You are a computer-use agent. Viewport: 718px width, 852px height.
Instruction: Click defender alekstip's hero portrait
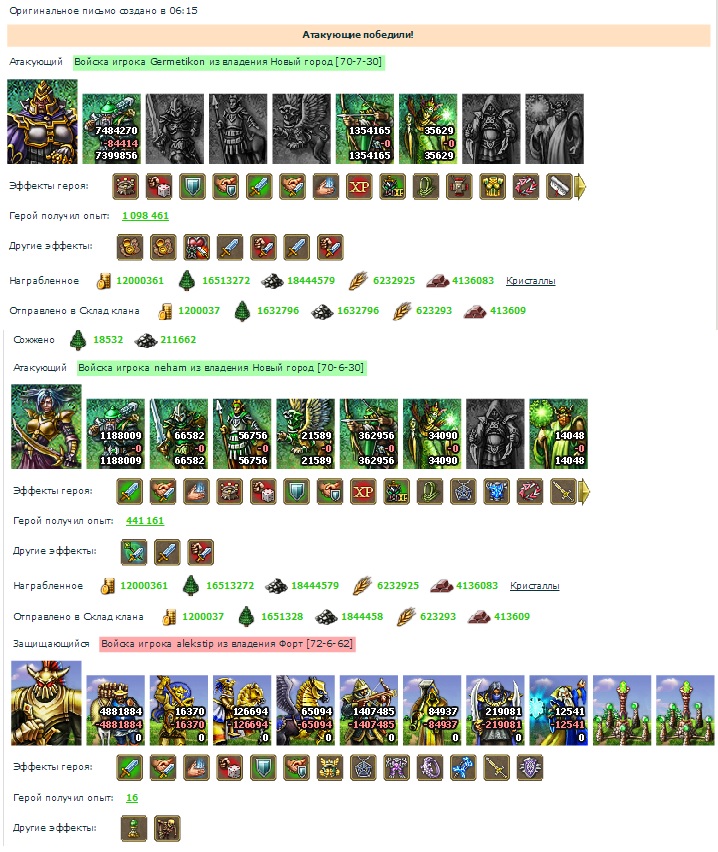pyautogui.click(x=46, y=703)
